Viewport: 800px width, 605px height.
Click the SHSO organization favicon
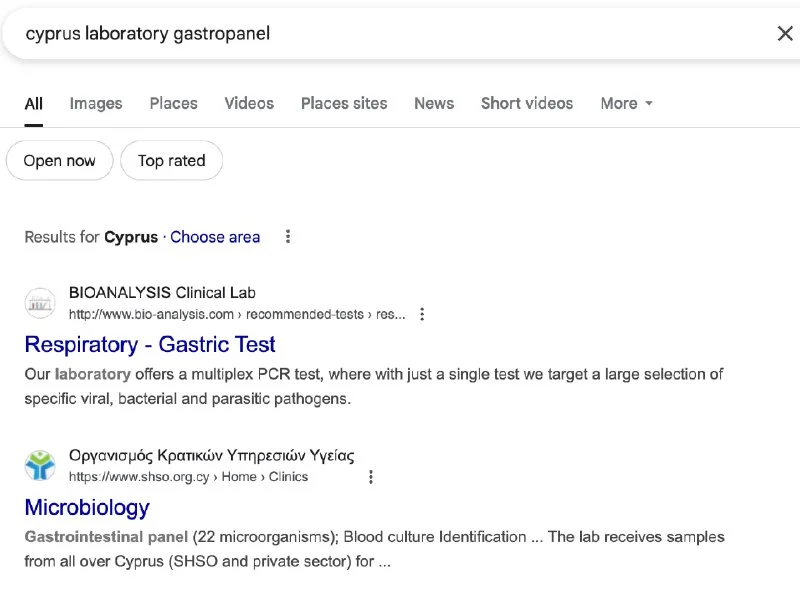coord(40,466)
